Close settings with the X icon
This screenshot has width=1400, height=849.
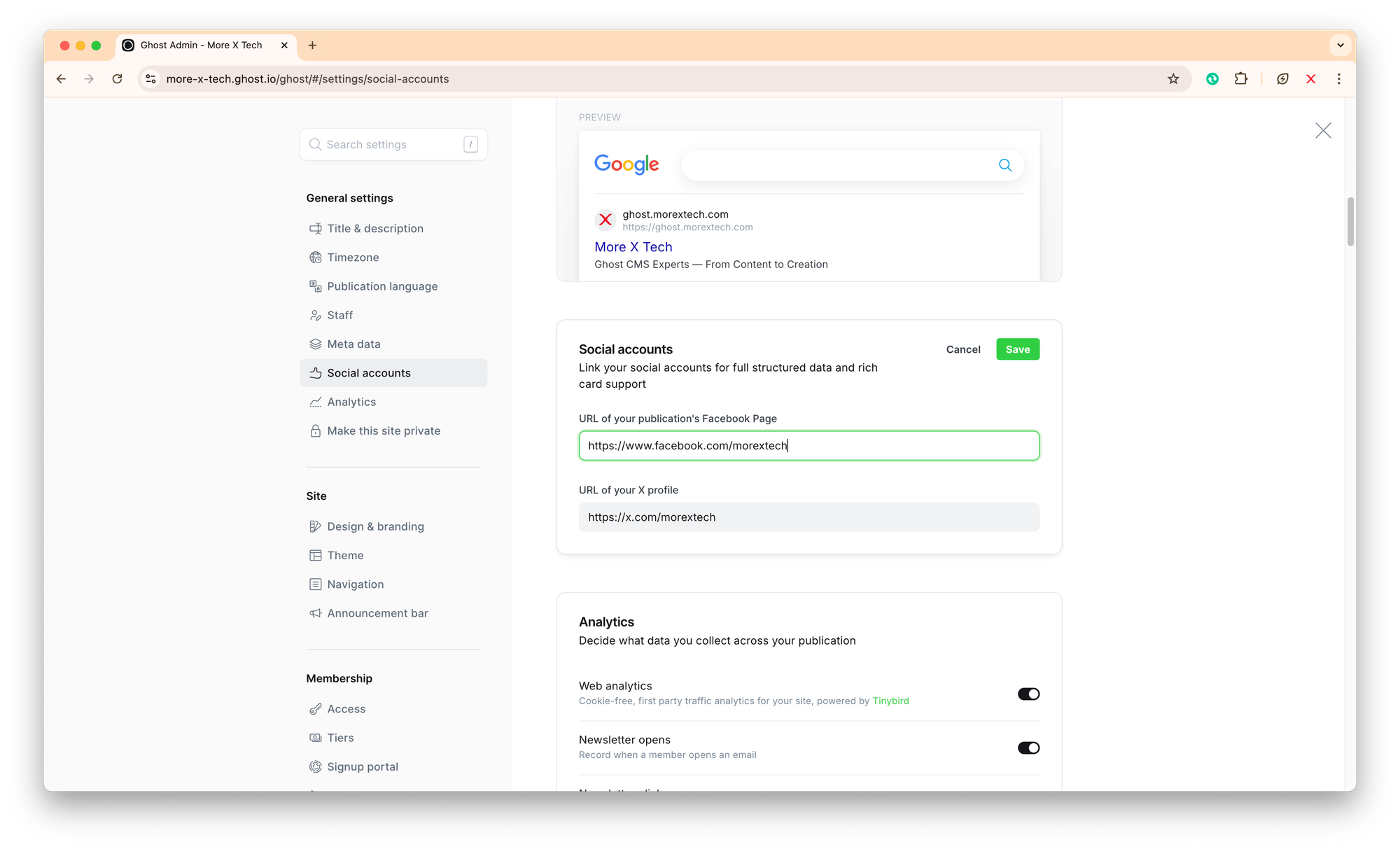1322,131
